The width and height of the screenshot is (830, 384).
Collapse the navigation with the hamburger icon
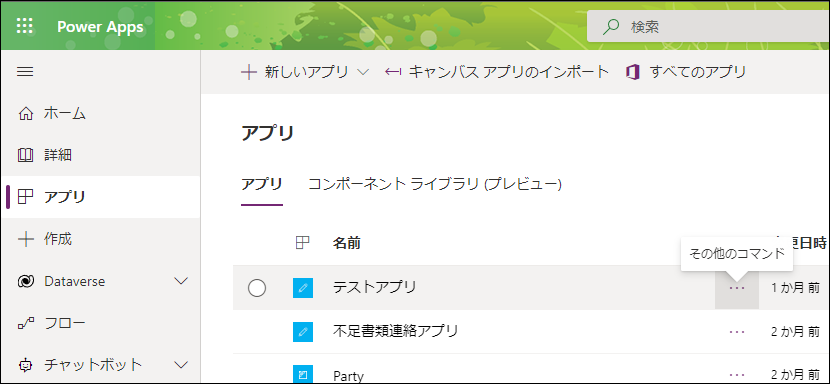25,72
